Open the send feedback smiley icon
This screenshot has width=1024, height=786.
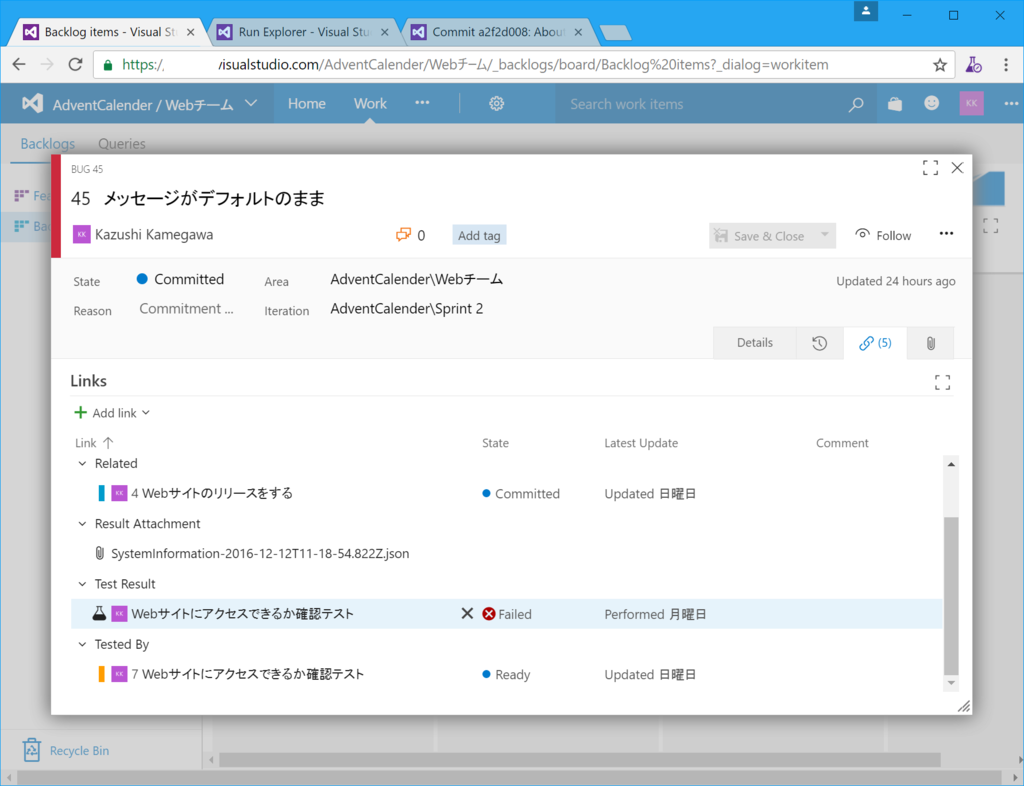click(931, 103)
